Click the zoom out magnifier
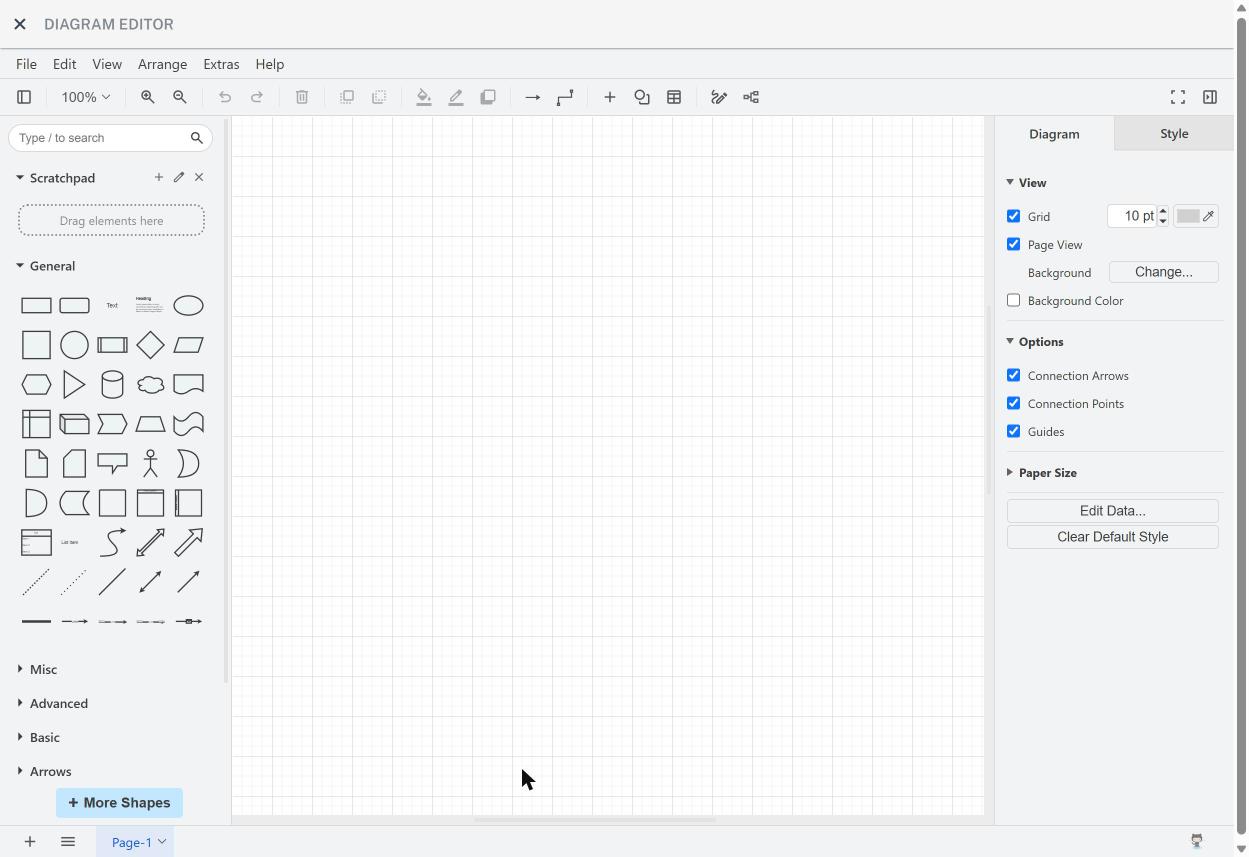Image resolution: width=1249 pixels, height=857 pixels. pyautogui.click(x=180, y=97)
